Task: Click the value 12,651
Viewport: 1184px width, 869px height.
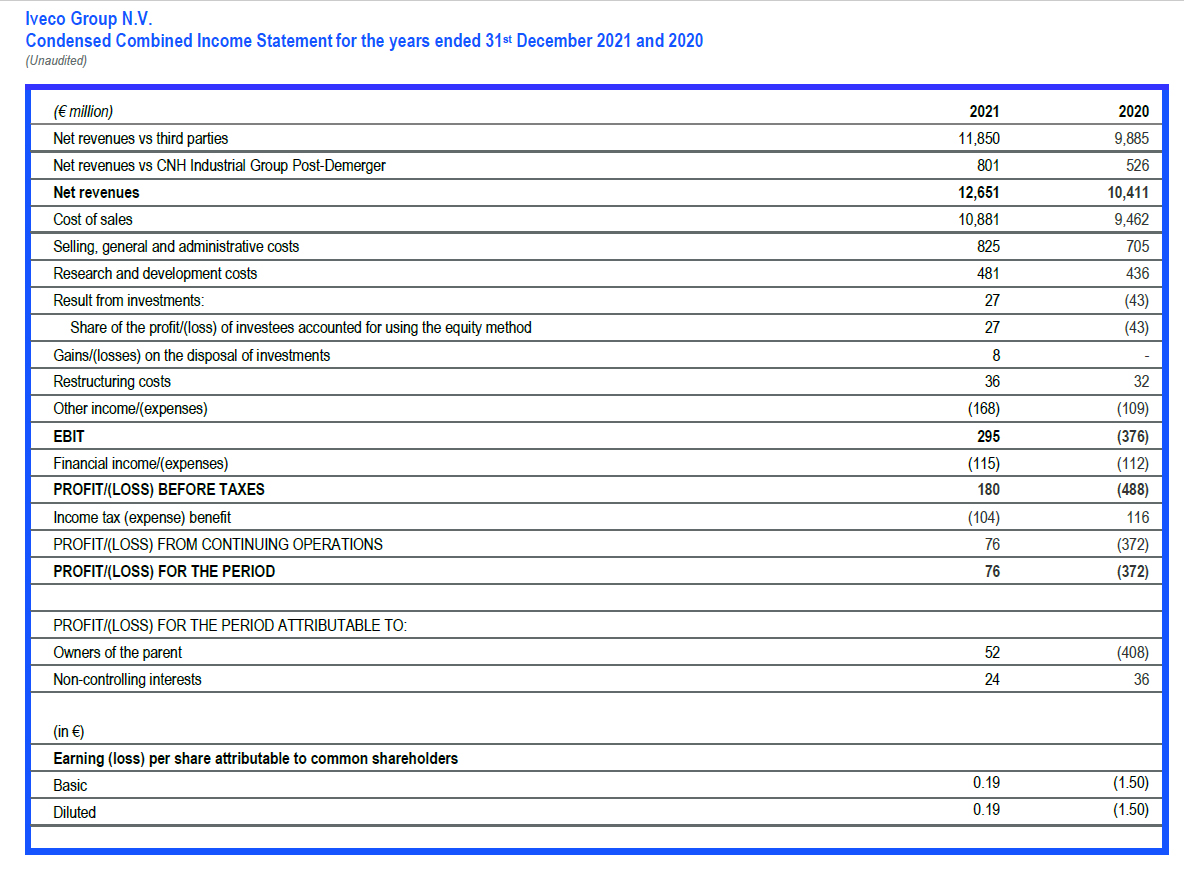Action: pos(979,193)
